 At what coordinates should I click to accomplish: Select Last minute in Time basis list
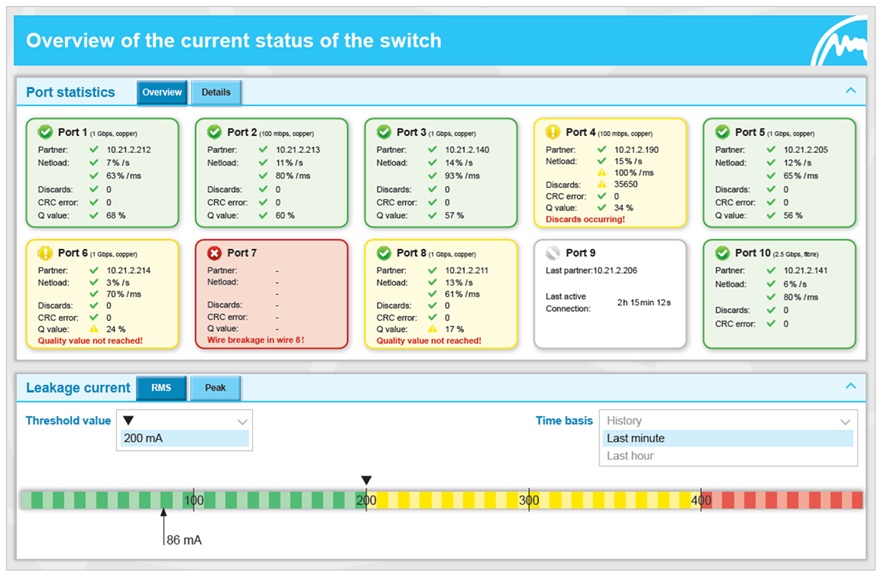[727, 438]
